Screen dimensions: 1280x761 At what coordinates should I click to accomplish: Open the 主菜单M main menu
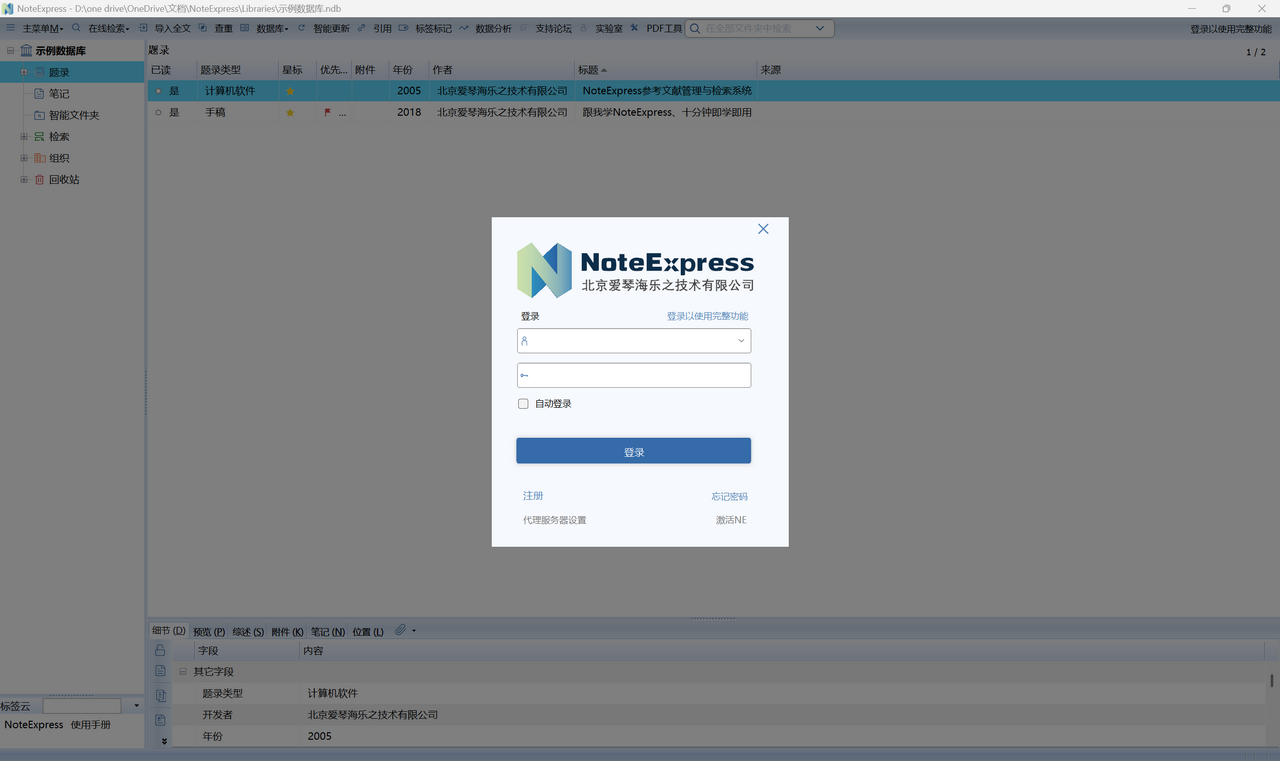pyautogui.click(x=42, y=28)
